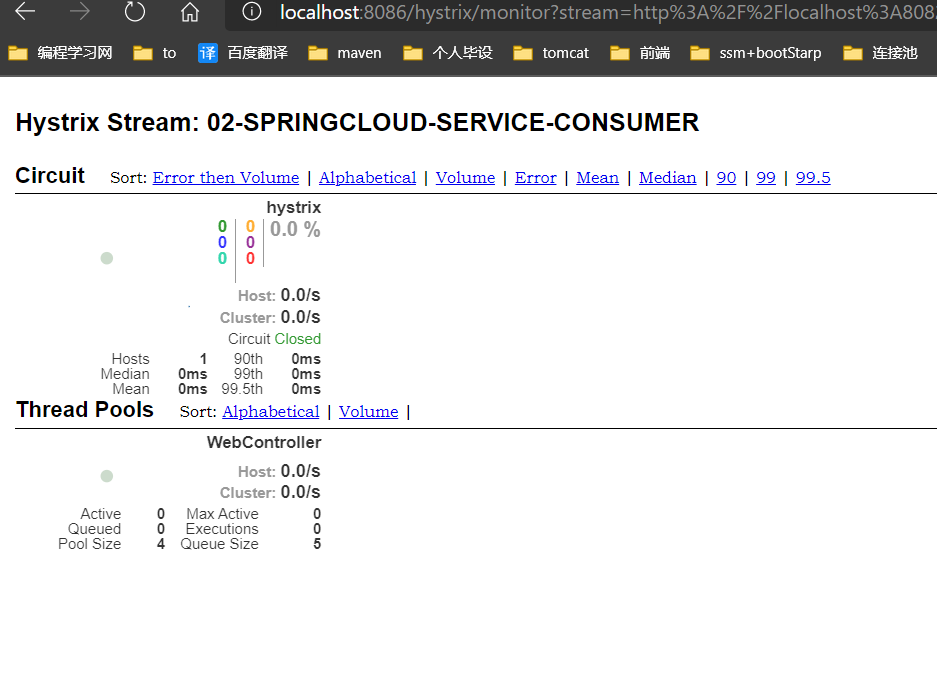Open the 百度翻译 bookmark icon

tap(207, 51)
